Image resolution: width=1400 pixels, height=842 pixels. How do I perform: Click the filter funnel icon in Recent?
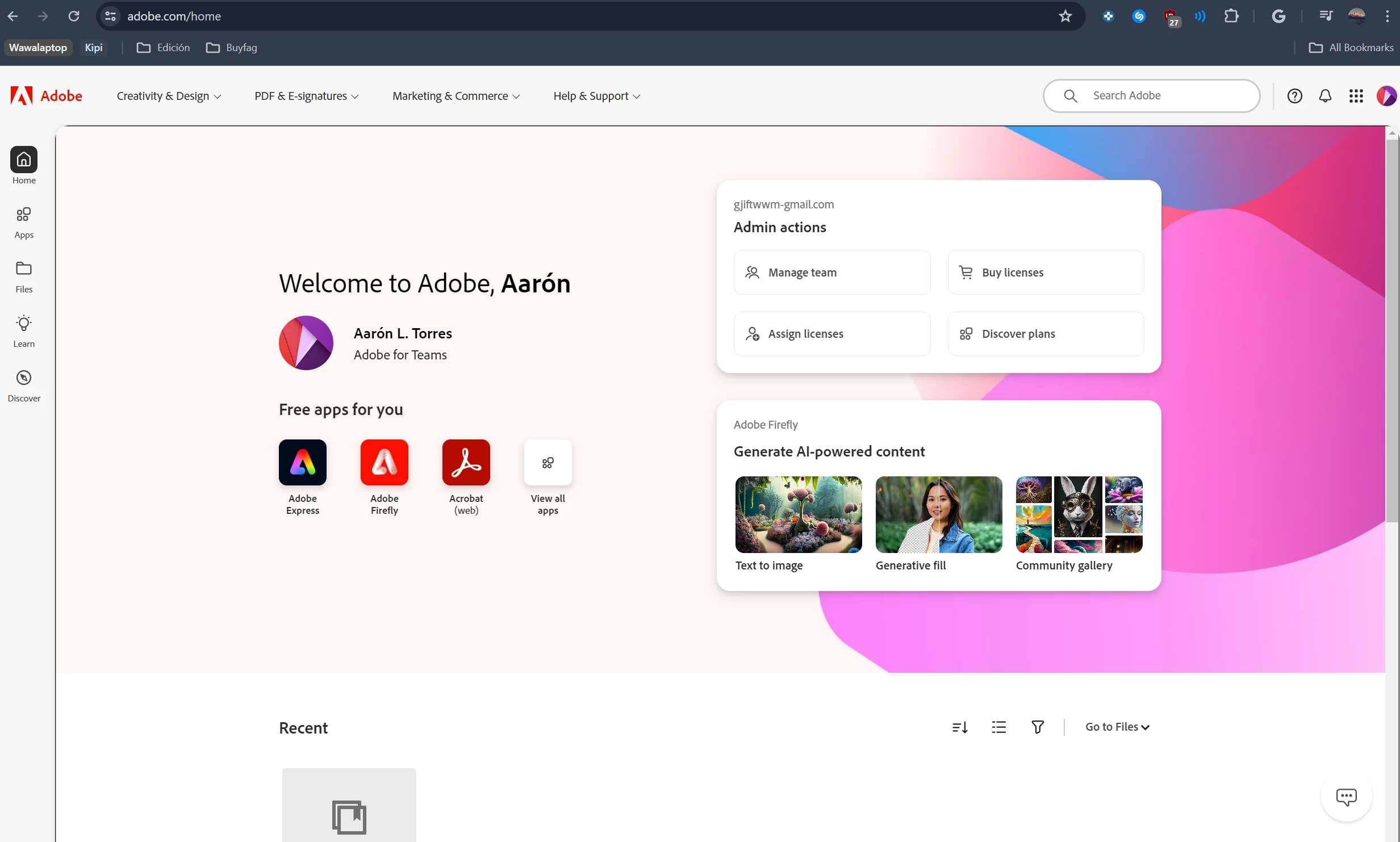[x=1037, y=727]
